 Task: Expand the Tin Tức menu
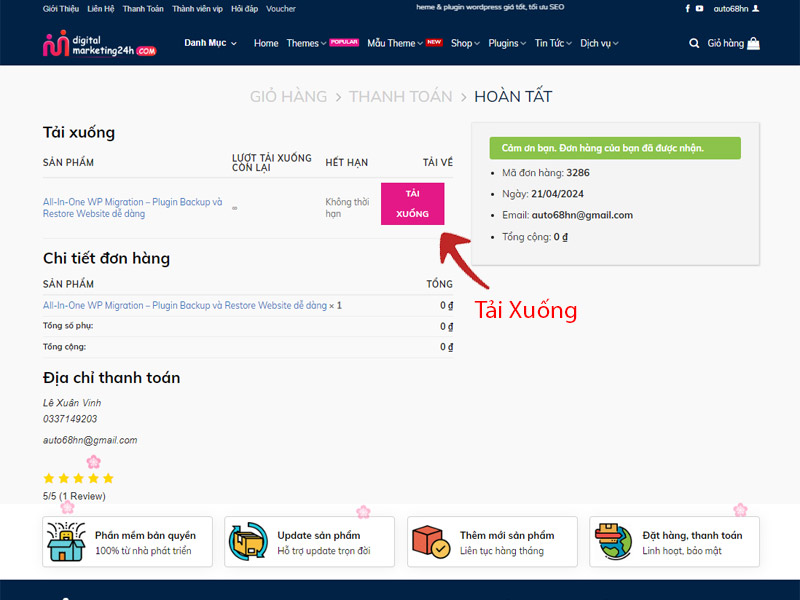(553, 43)
